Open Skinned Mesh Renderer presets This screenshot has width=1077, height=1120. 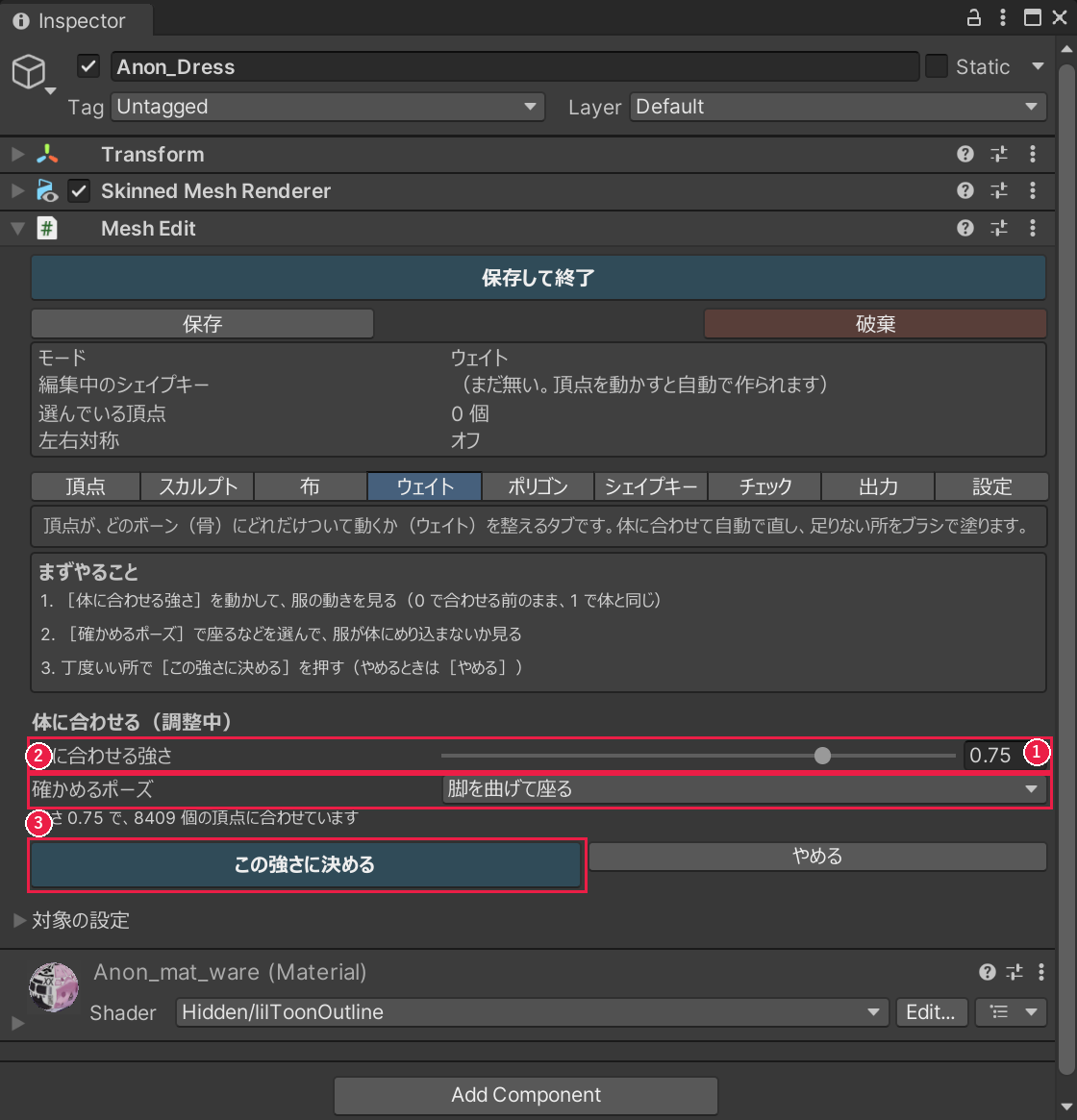999,190
